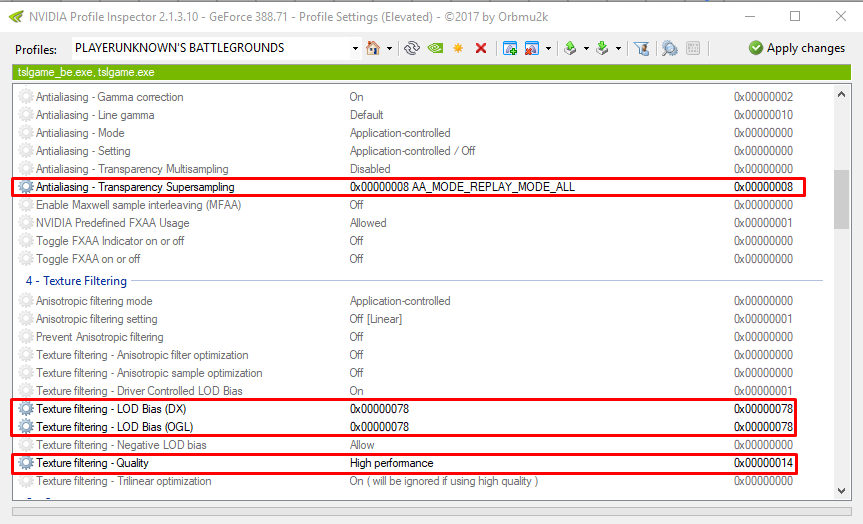Click gear icon beside Texture filtering - Negative LOD bias
Viewport: 863px width, 524px height.
(26, 445)
